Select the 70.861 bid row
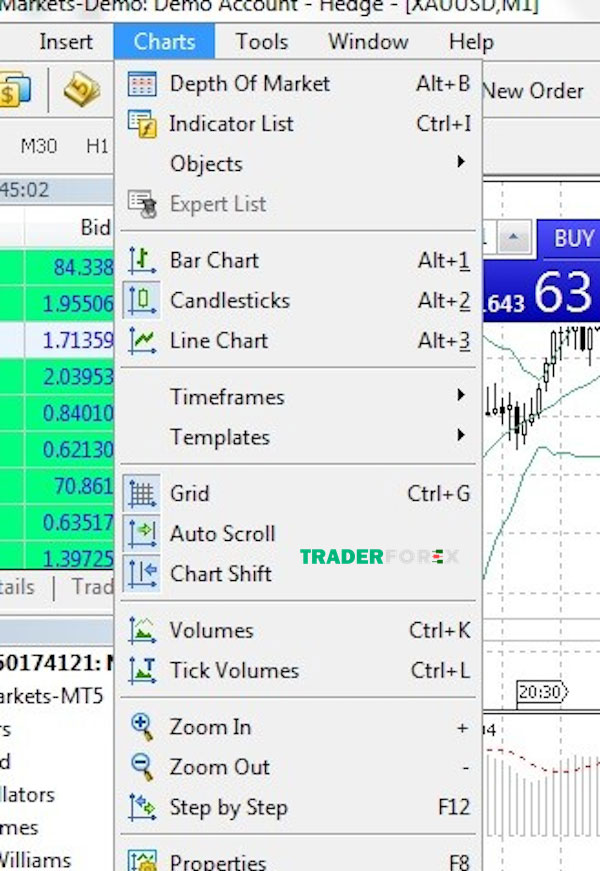This screenshot has height=871, width=600. tap(57, 486)
